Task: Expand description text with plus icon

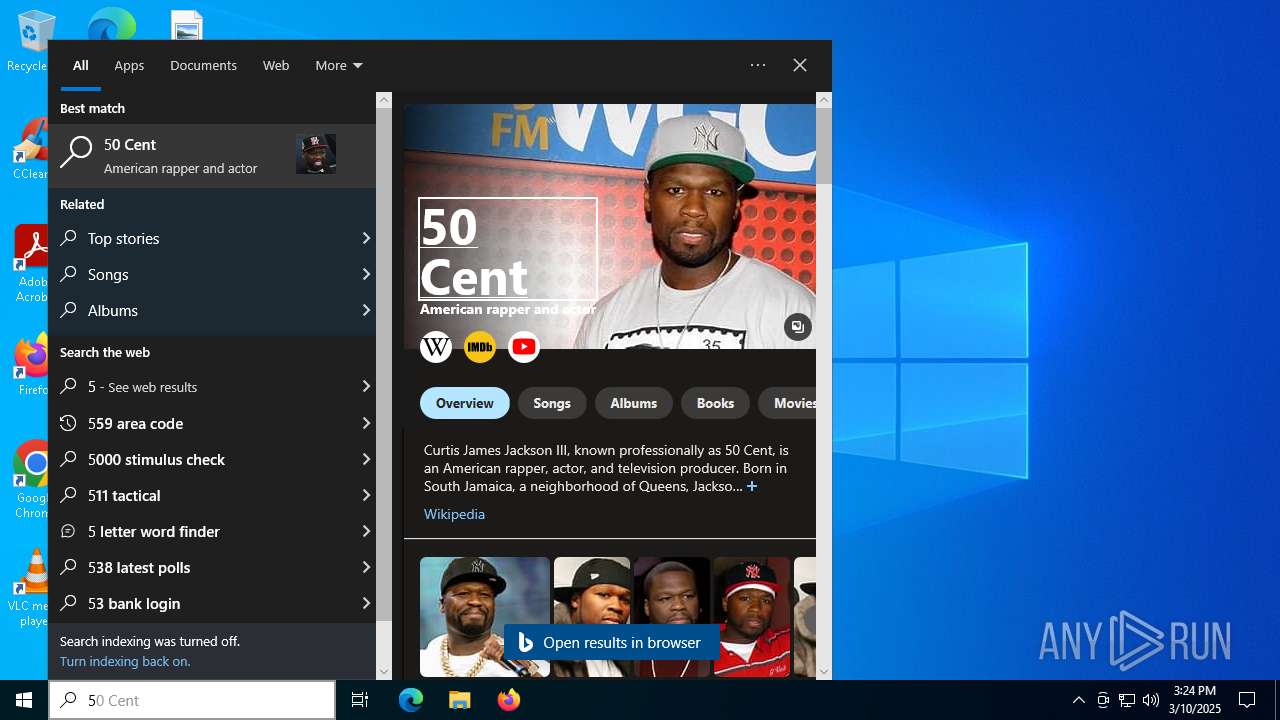Action: pyautogui.click(x=752, y=486)
